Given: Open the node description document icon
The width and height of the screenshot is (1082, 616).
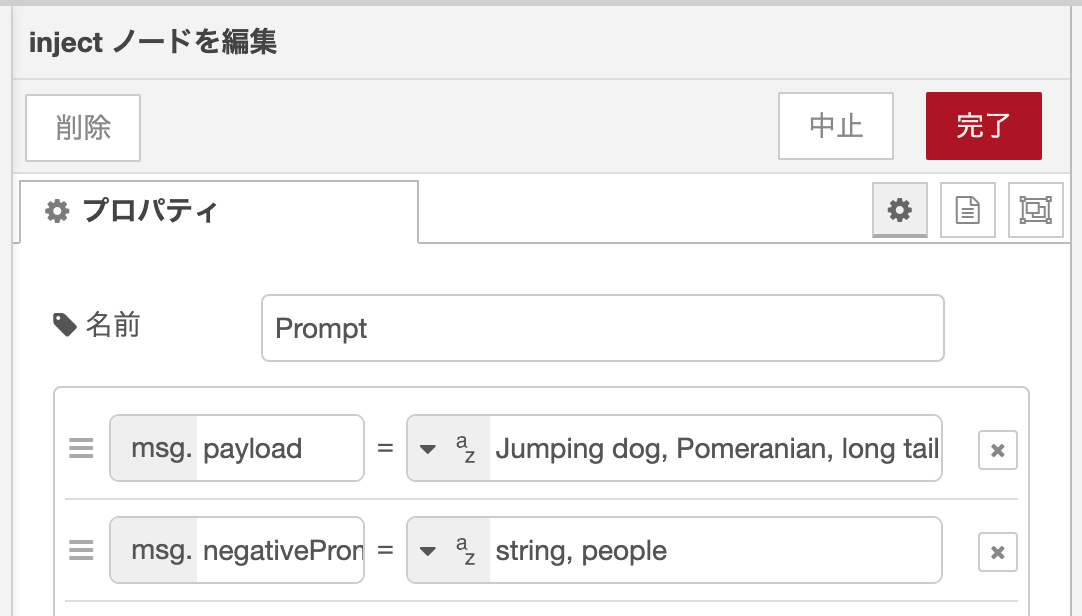Looking at the screenshot, I should (x=967, y=210).
